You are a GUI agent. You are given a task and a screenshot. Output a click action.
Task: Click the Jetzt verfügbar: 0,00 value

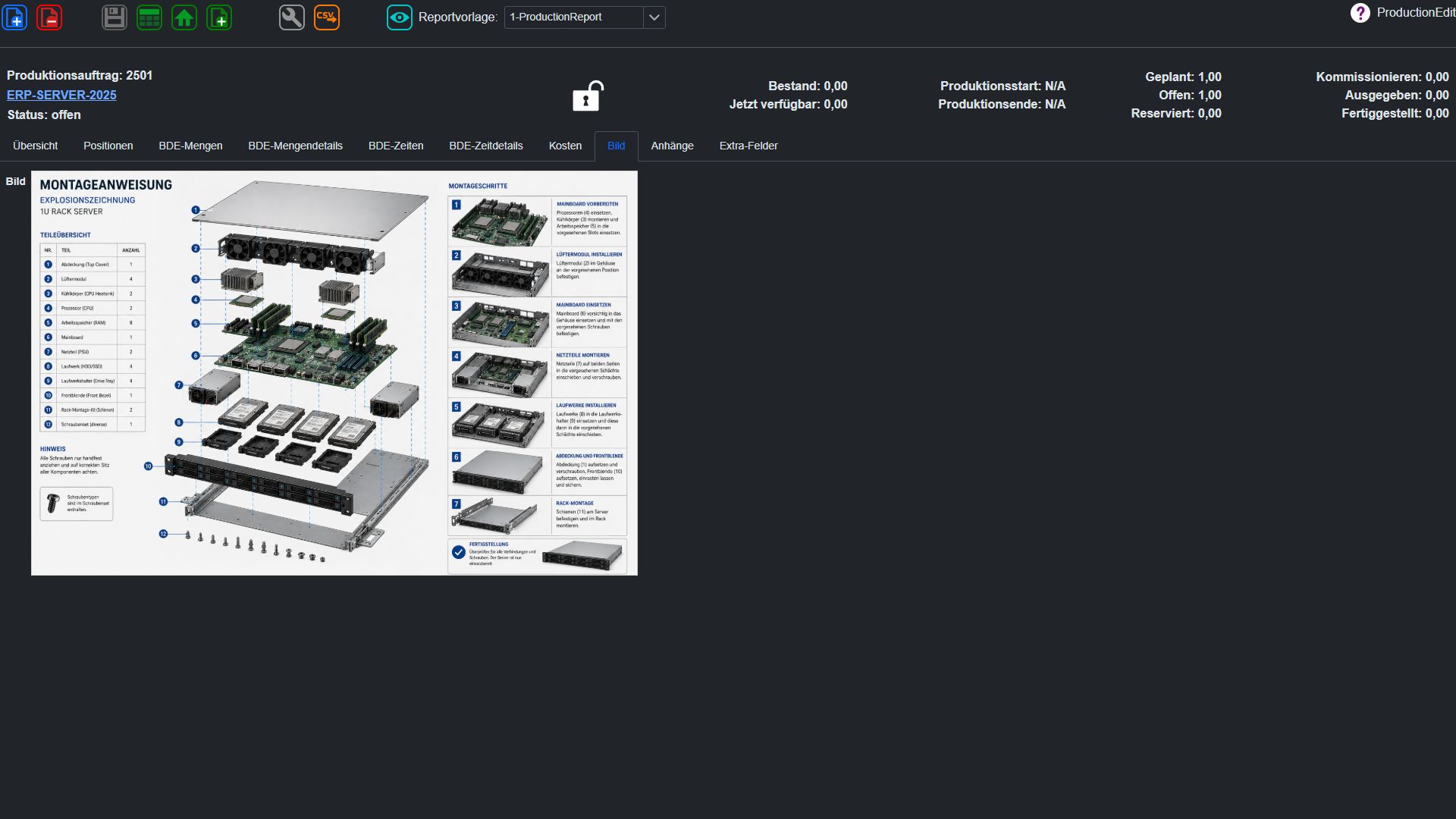click(789, 104)
